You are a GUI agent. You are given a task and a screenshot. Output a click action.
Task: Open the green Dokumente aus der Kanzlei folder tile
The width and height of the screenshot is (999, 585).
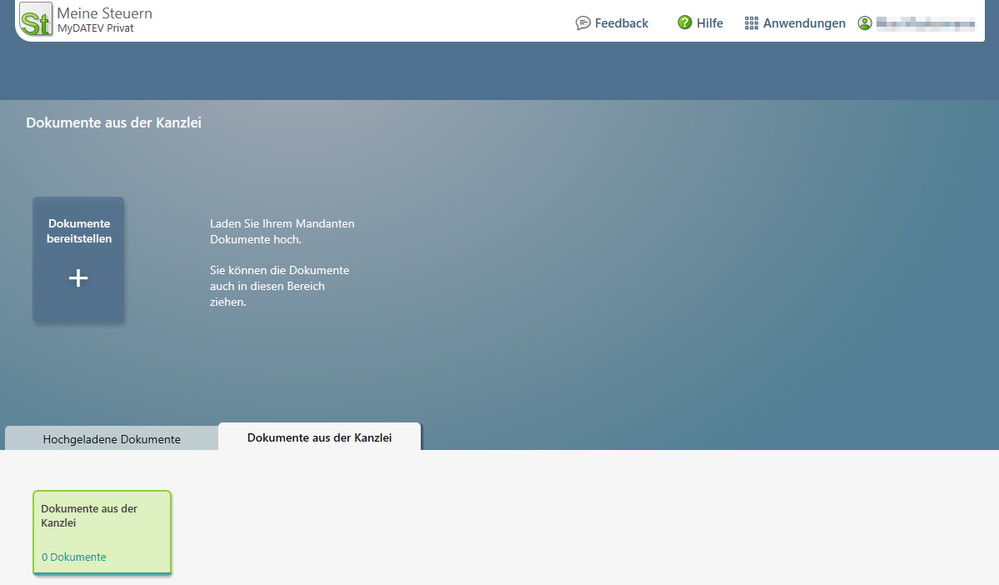tap(102, 528)
